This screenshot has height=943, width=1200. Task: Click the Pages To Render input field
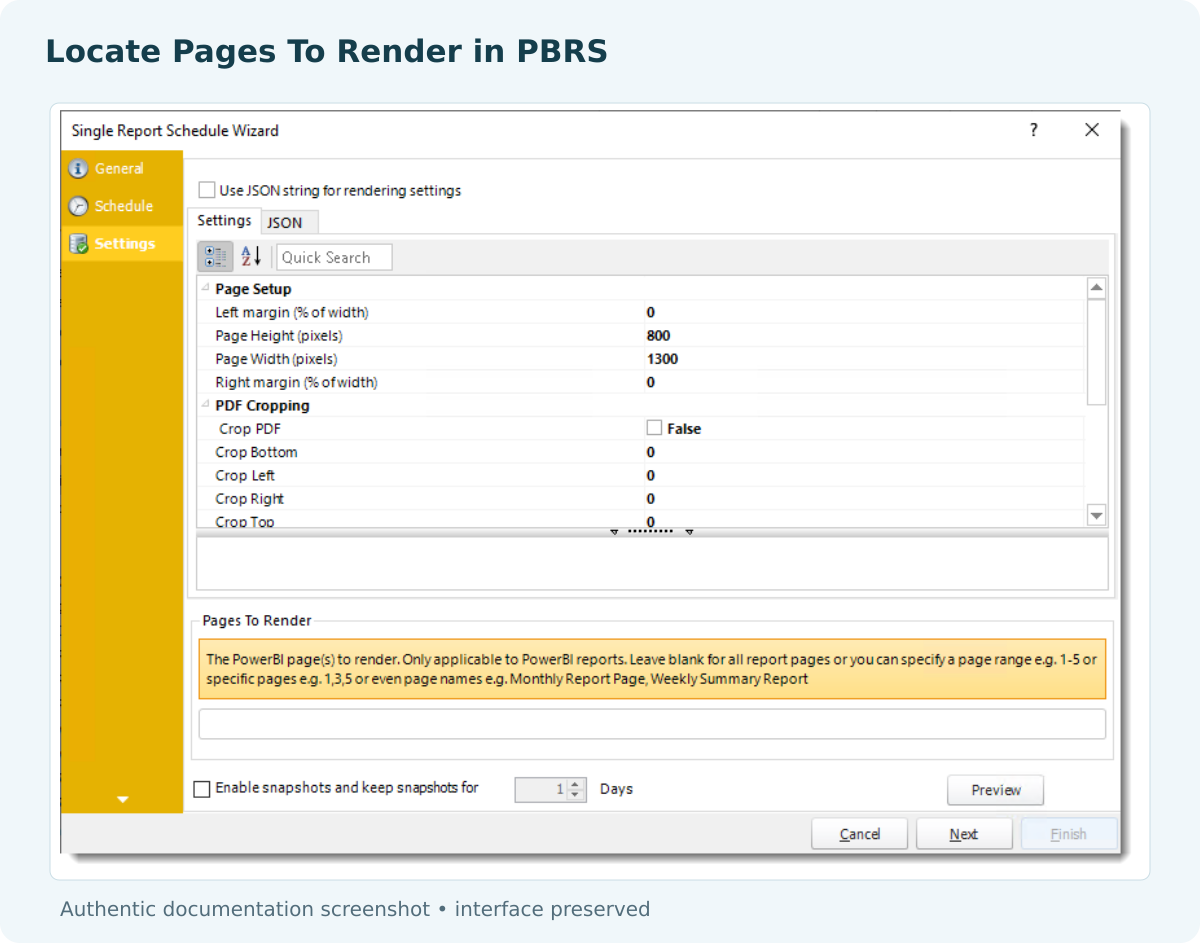pos(652,724)
